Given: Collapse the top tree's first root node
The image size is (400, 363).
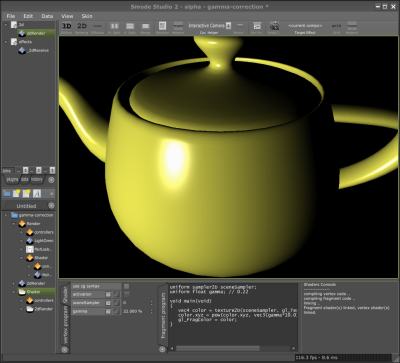Looking at the screenshot, I should (6, 25).
